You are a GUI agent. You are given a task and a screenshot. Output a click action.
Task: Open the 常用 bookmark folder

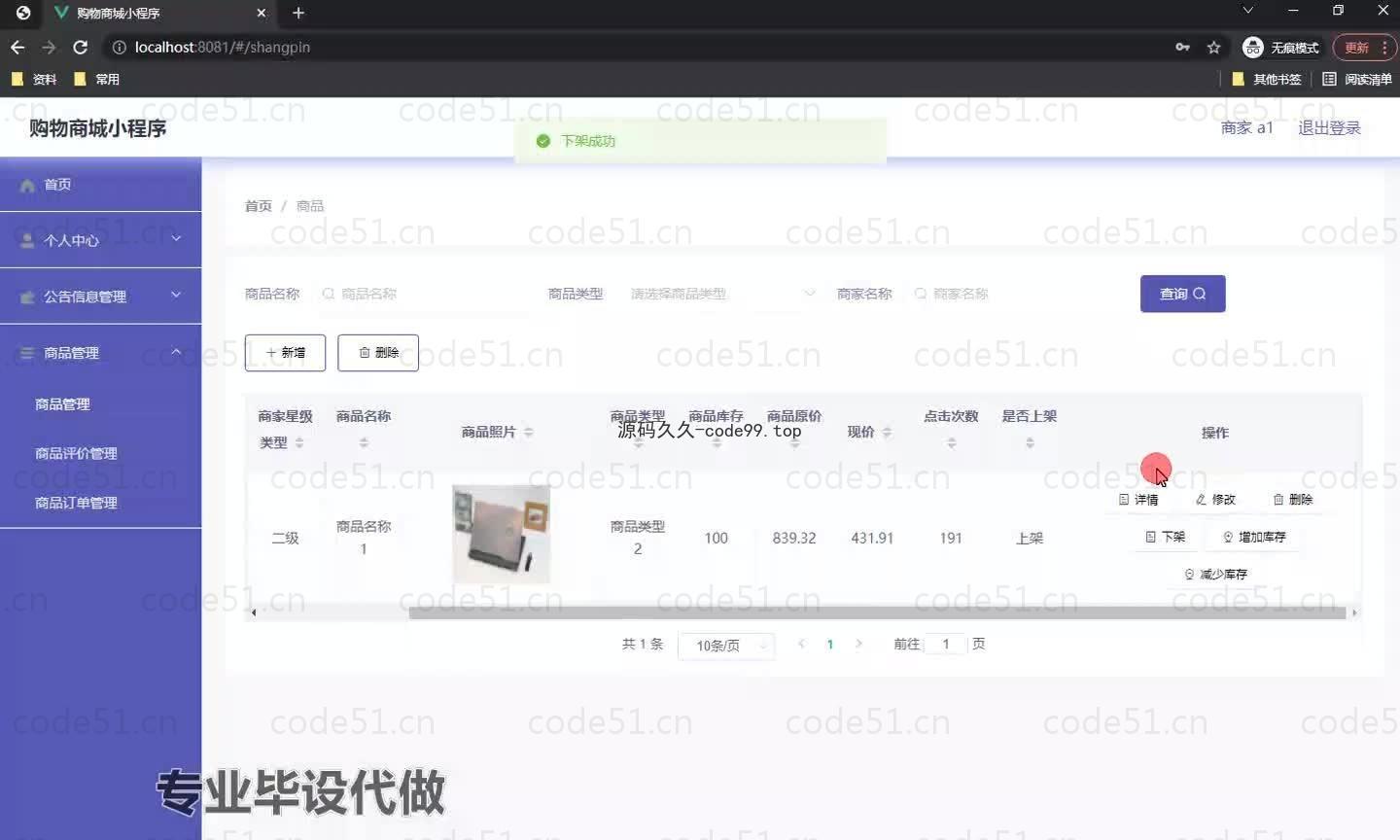[96, 79]
